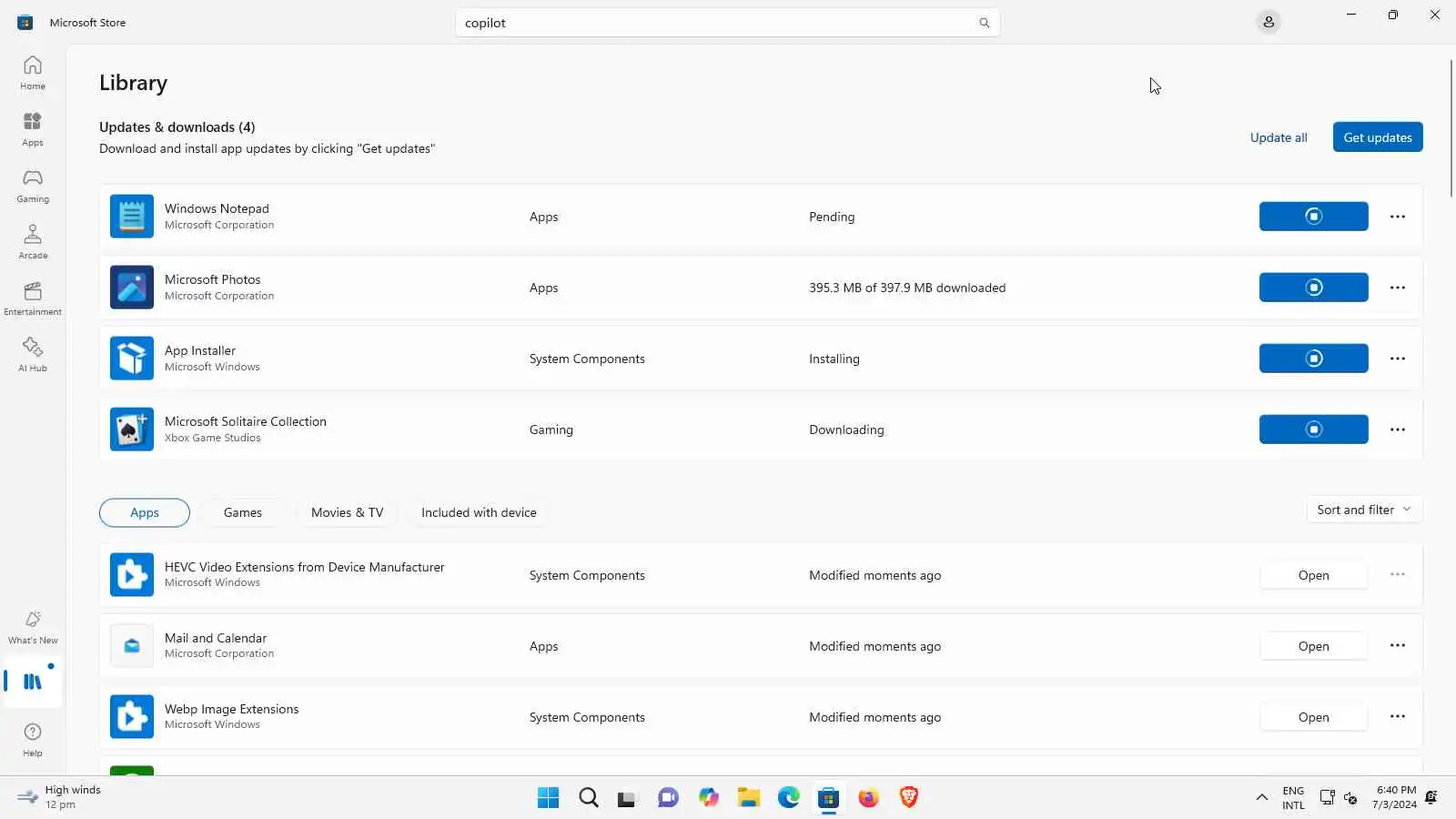Open the clock showing 6:40 PM
This screenshot has width=1456, height=819.
tap(1395, 797)
